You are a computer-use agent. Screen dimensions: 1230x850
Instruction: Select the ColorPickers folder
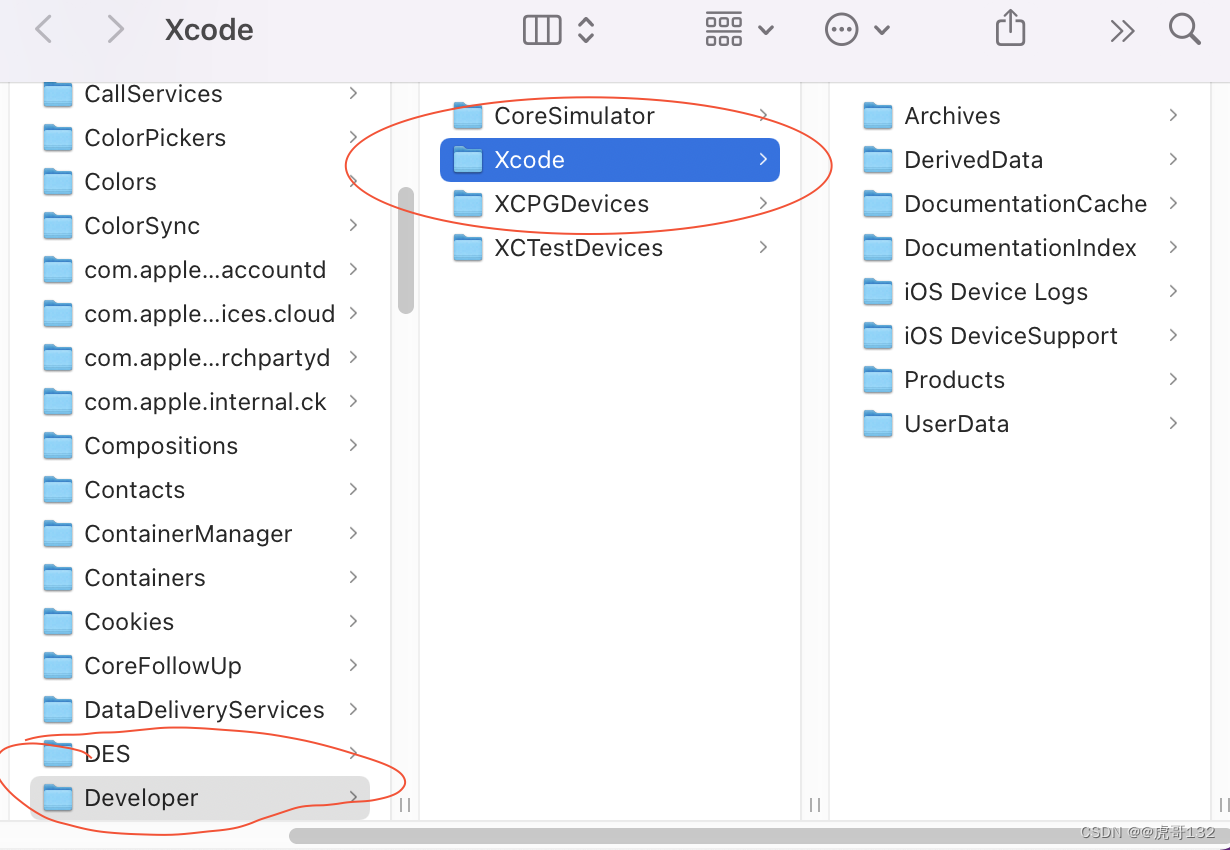(x=200, y=138)
